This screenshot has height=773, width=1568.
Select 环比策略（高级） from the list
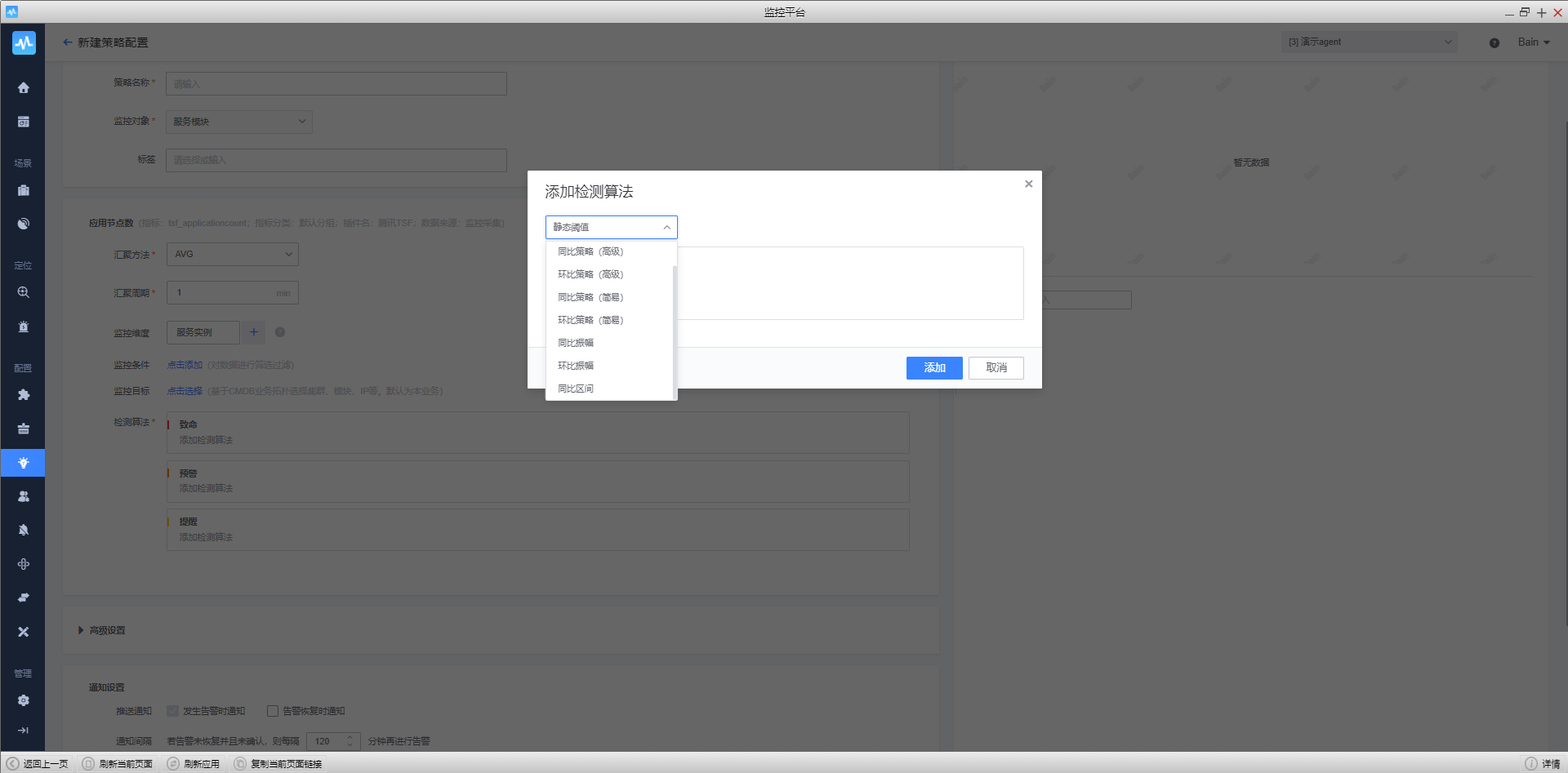610,274
